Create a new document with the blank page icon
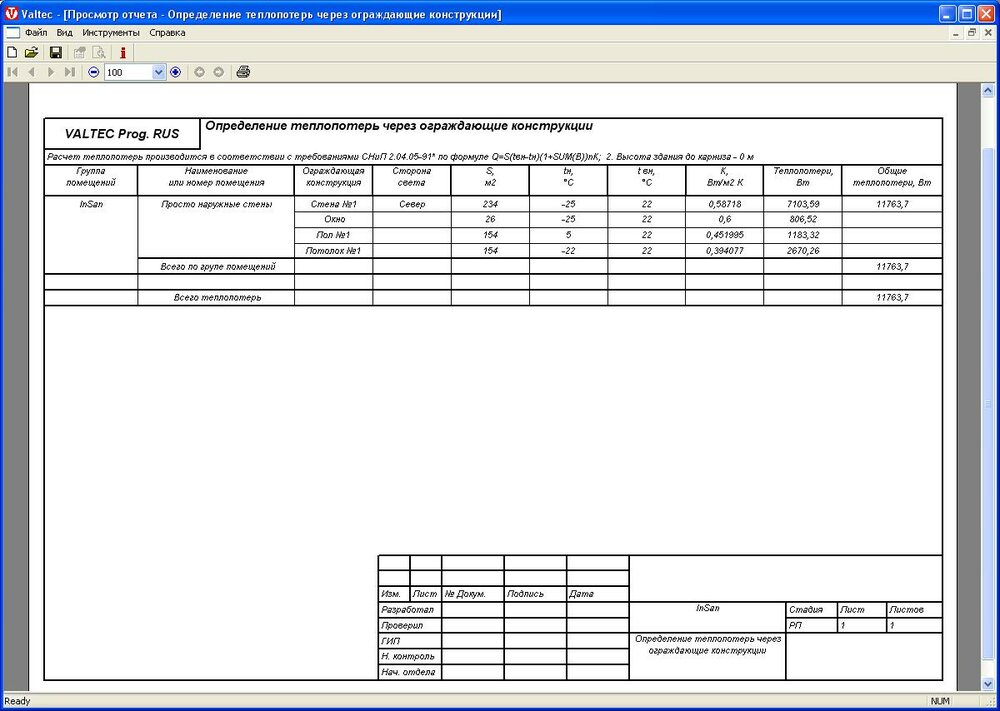Viewport: 1000px width, 711px height. 11,52
